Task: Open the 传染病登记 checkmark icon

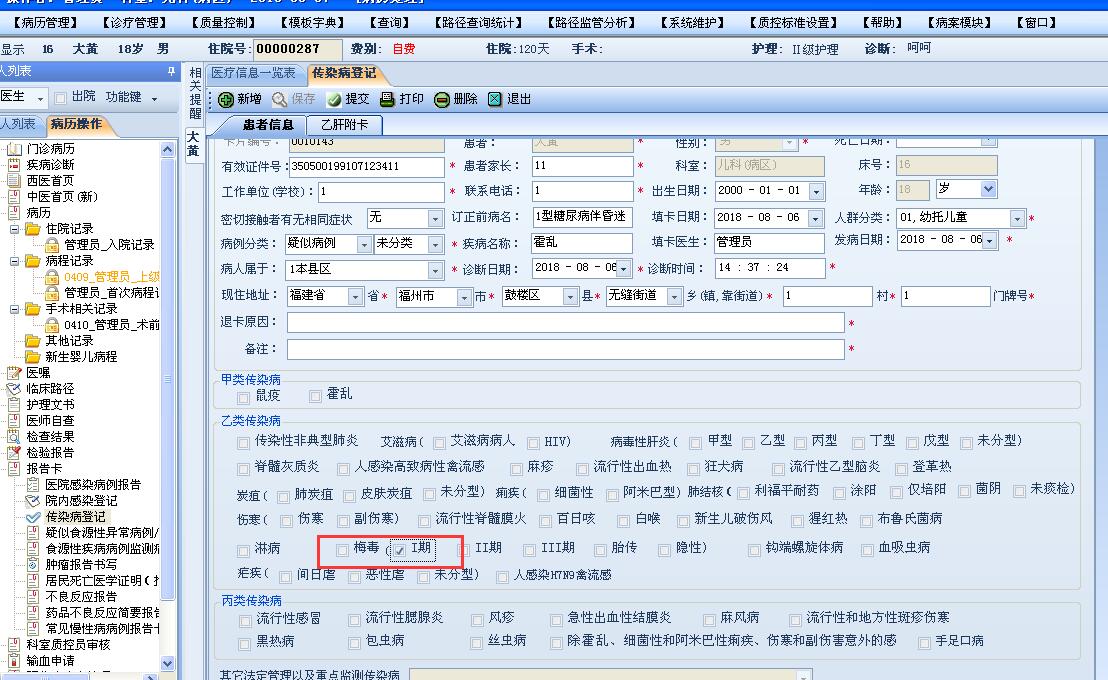Action: click(33, 517)
